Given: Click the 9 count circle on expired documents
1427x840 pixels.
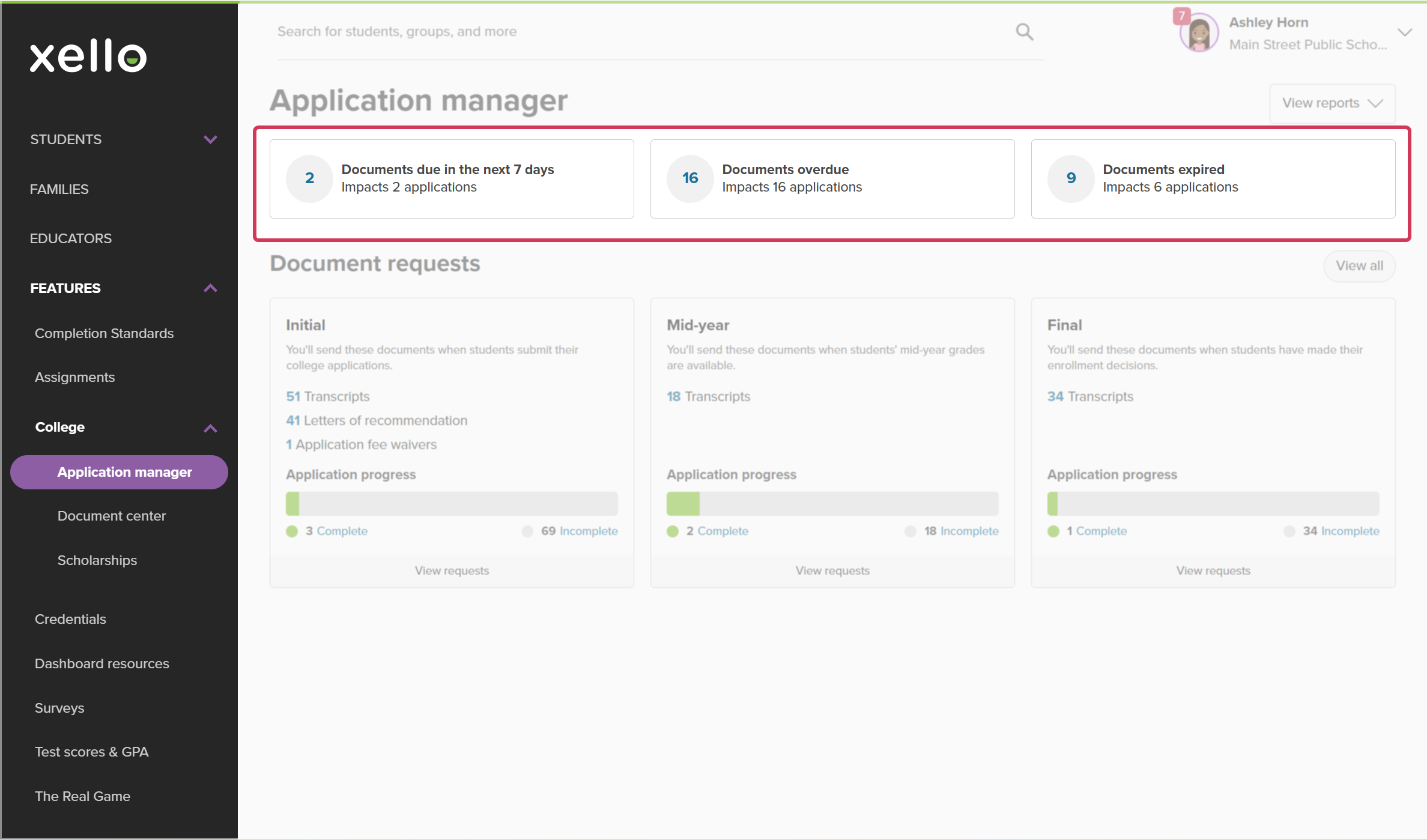Looking at the screenshot, I should pos(1071,178).
